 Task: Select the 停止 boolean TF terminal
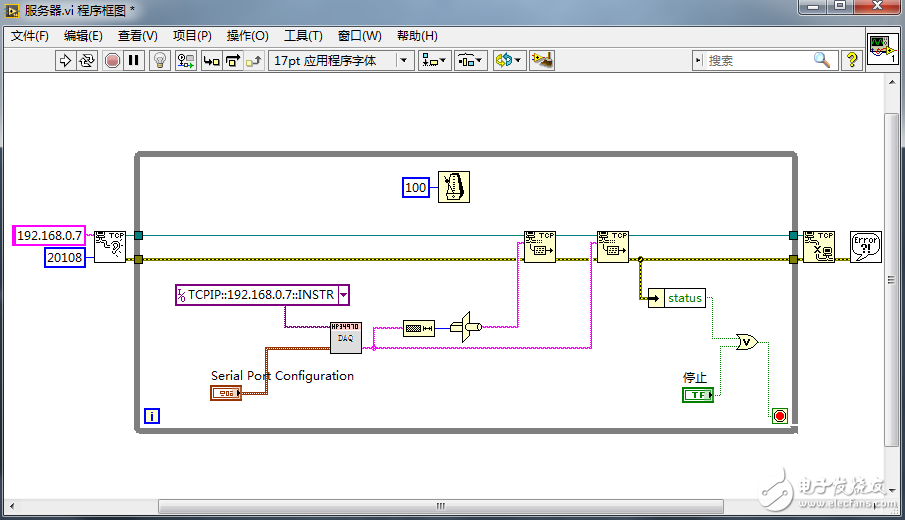(x=698, y=395)
